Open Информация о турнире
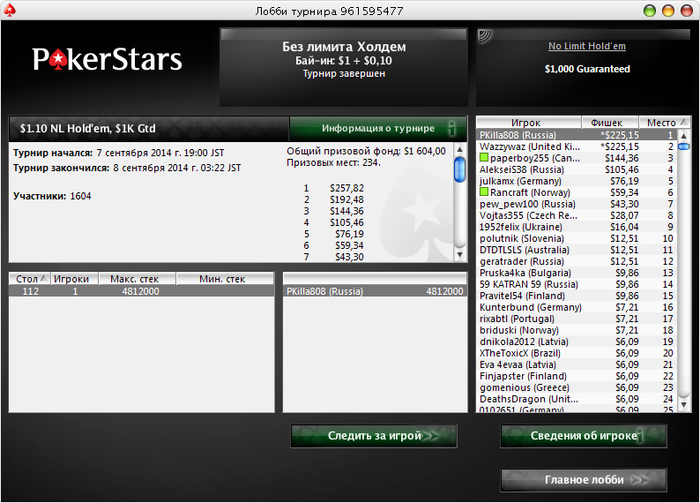 point(378,129)
